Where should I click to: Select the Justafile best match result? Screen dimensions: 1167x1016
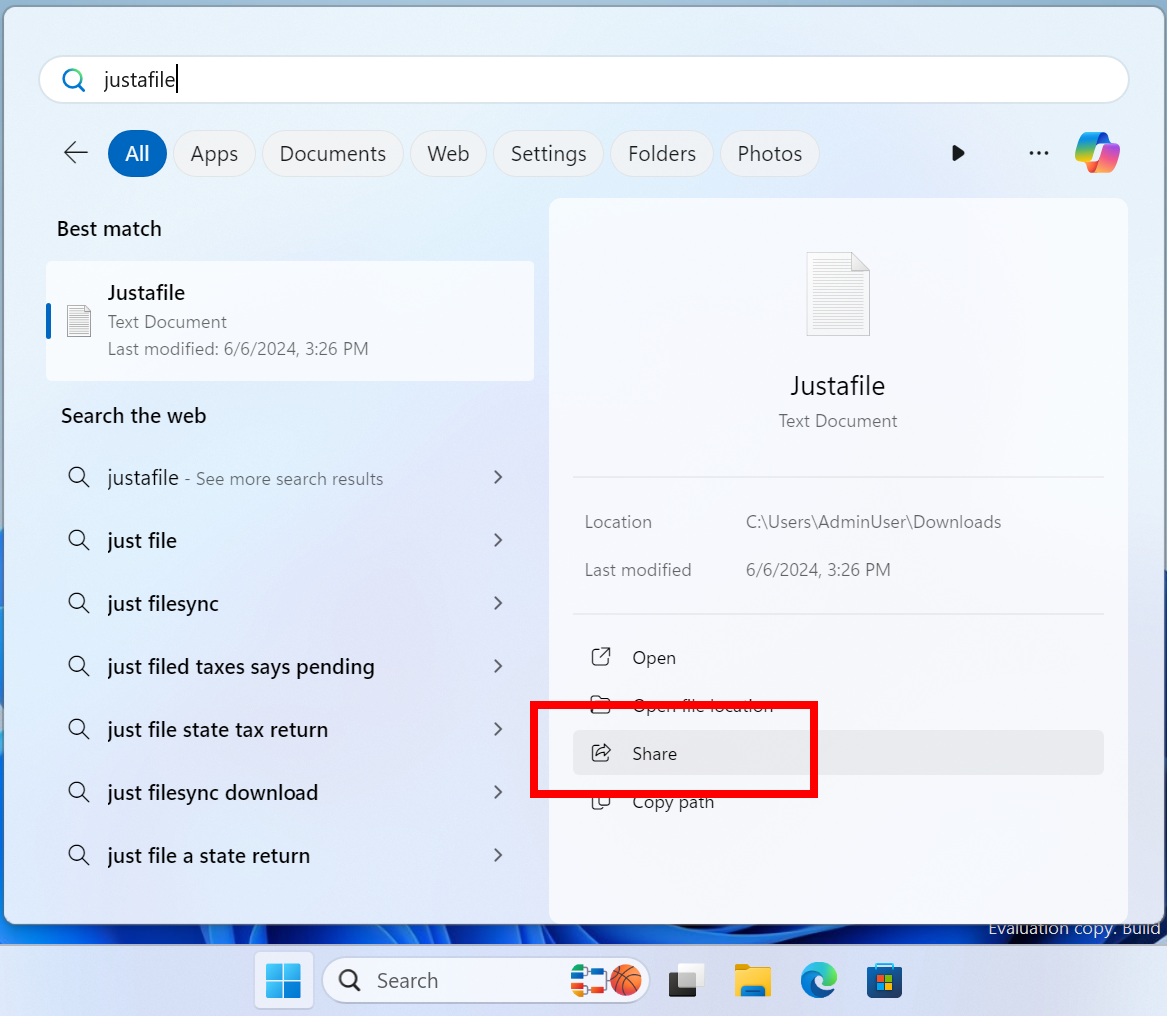coord(290,320)
